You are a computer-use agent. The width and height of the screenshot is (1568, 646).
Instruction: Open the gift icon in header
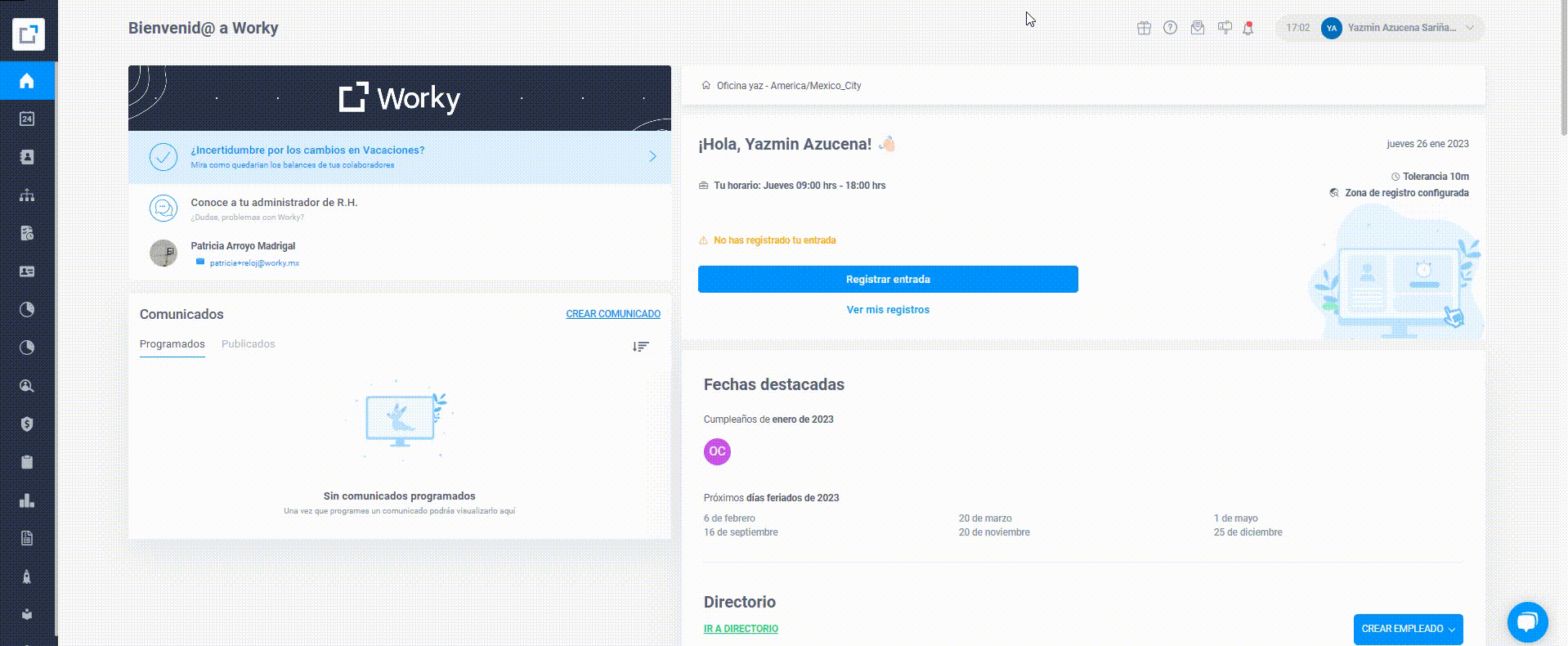[x=1144, y=28]
